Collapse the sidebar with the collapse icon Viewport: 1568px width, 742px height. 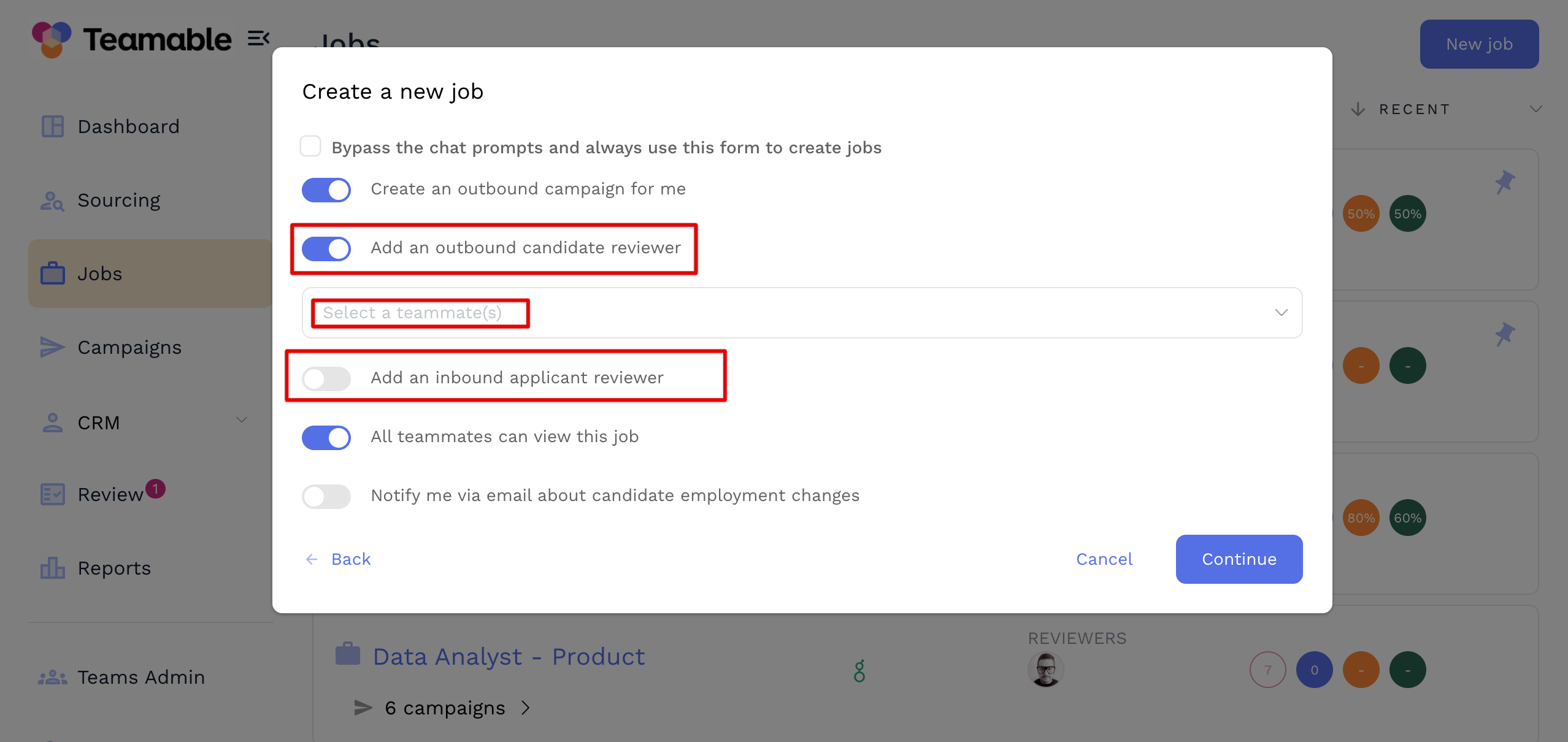click(259, 38)
